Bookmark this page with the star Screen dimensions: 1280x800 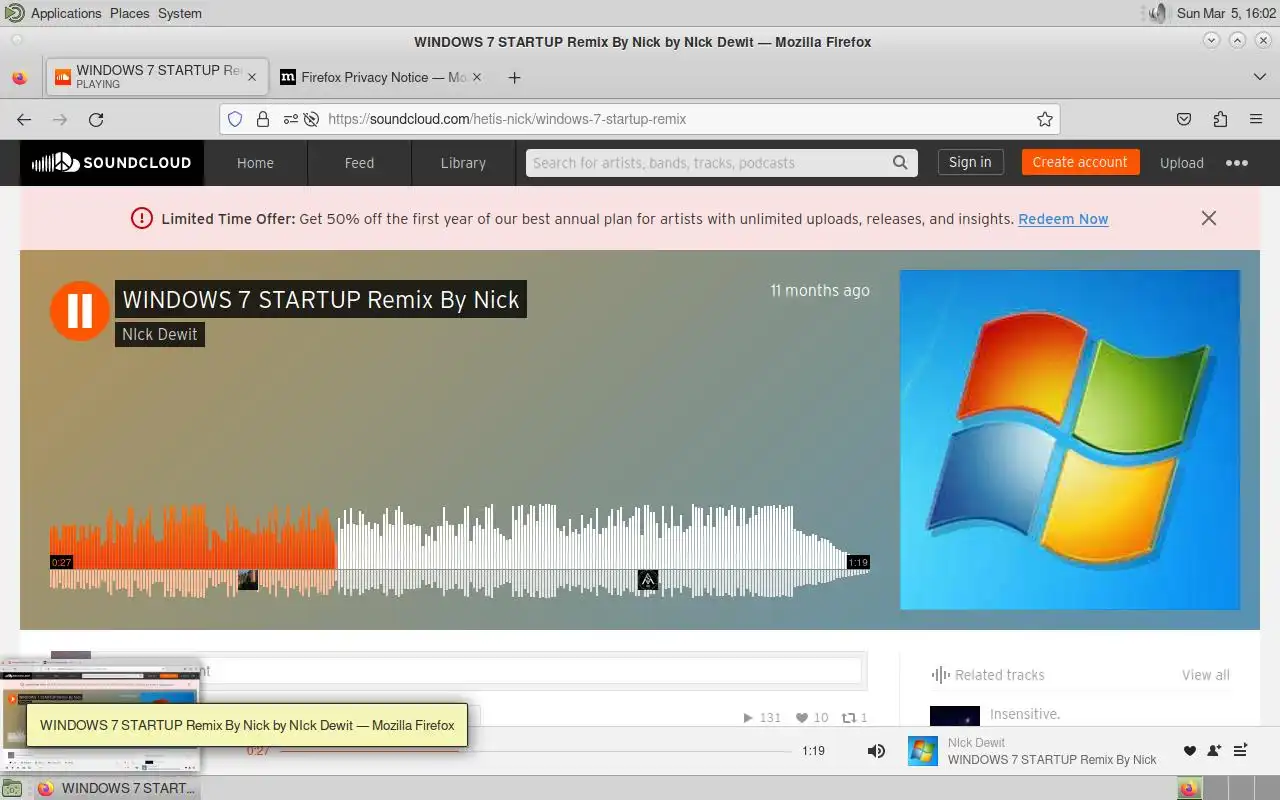point(1045,119)
